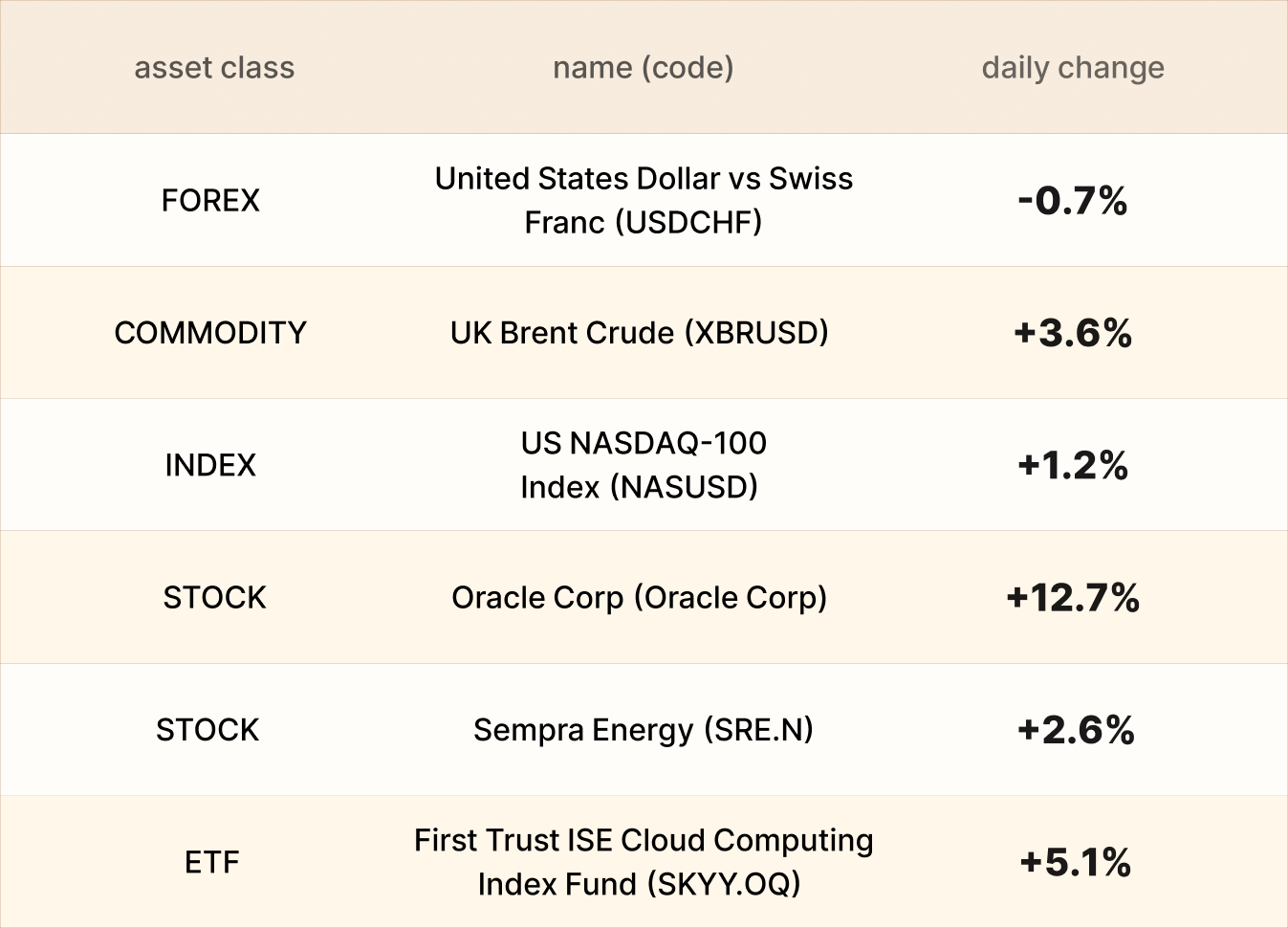This screenshot has width=1288, height=928.
Task: Open First Trust ISE Cloud Computing fund
Action: (643, 862)
